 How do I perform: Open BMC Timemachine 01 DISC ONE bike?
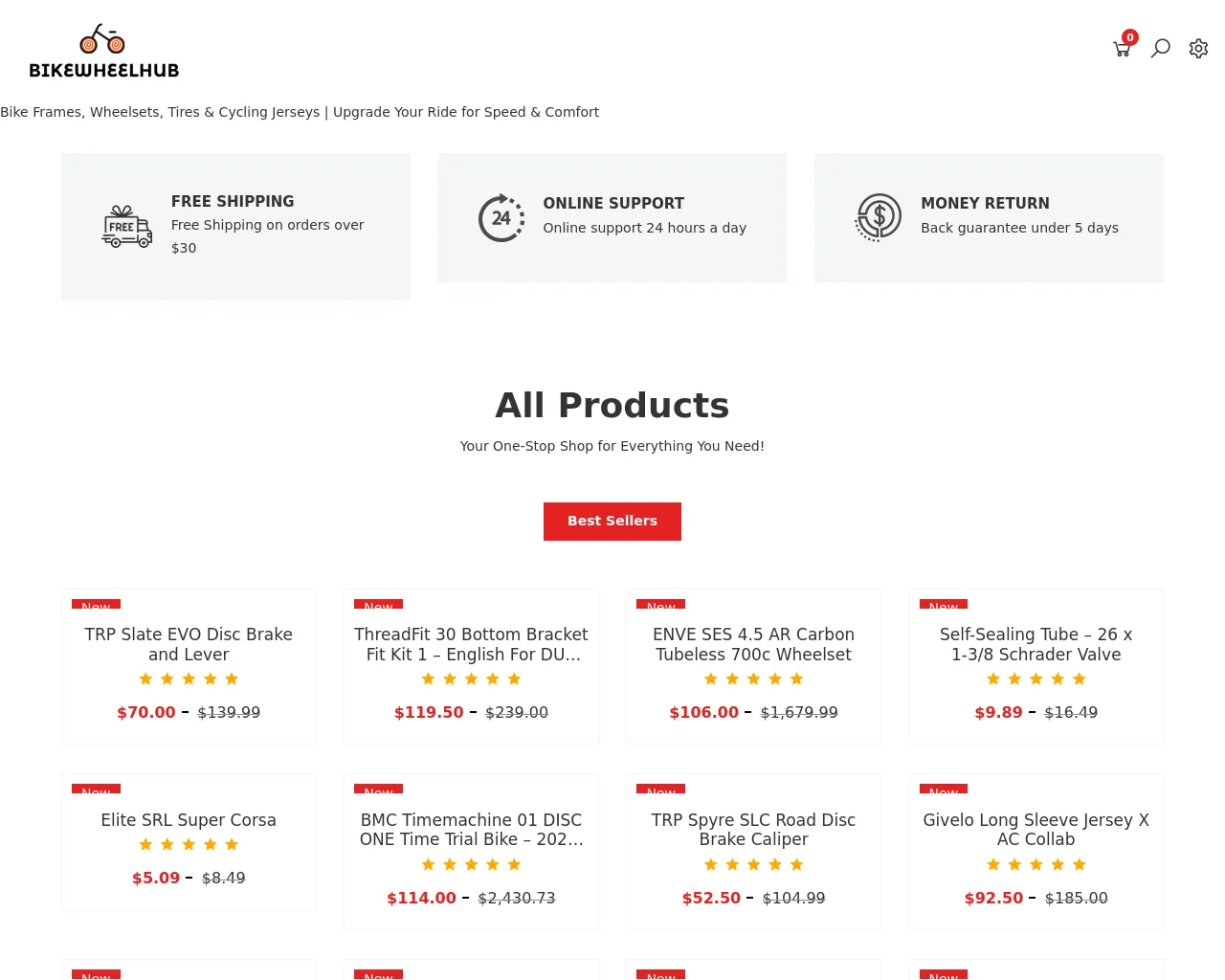[x=471, y=830]
